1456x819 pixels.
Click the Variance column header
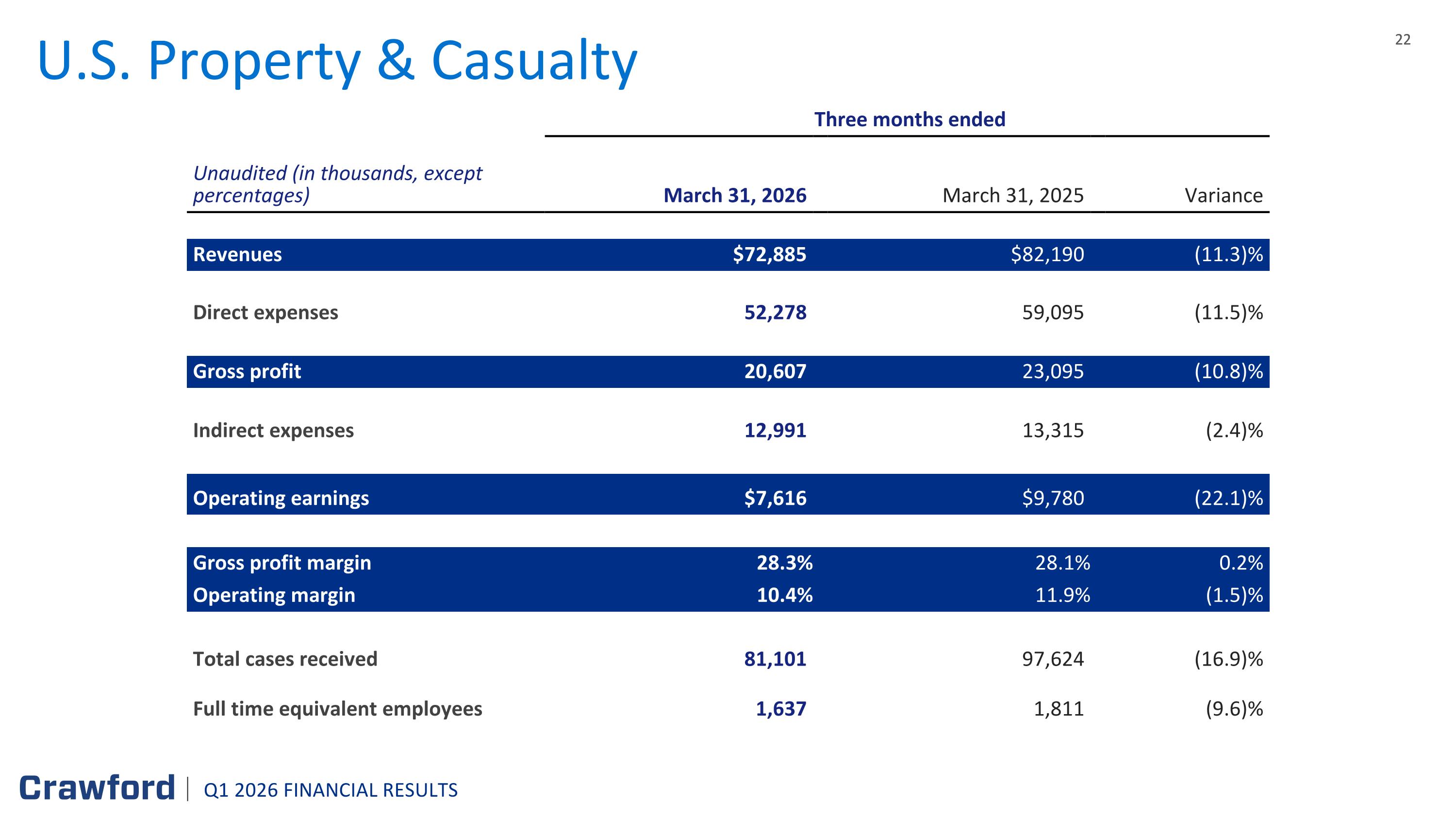pos(1224,196)
